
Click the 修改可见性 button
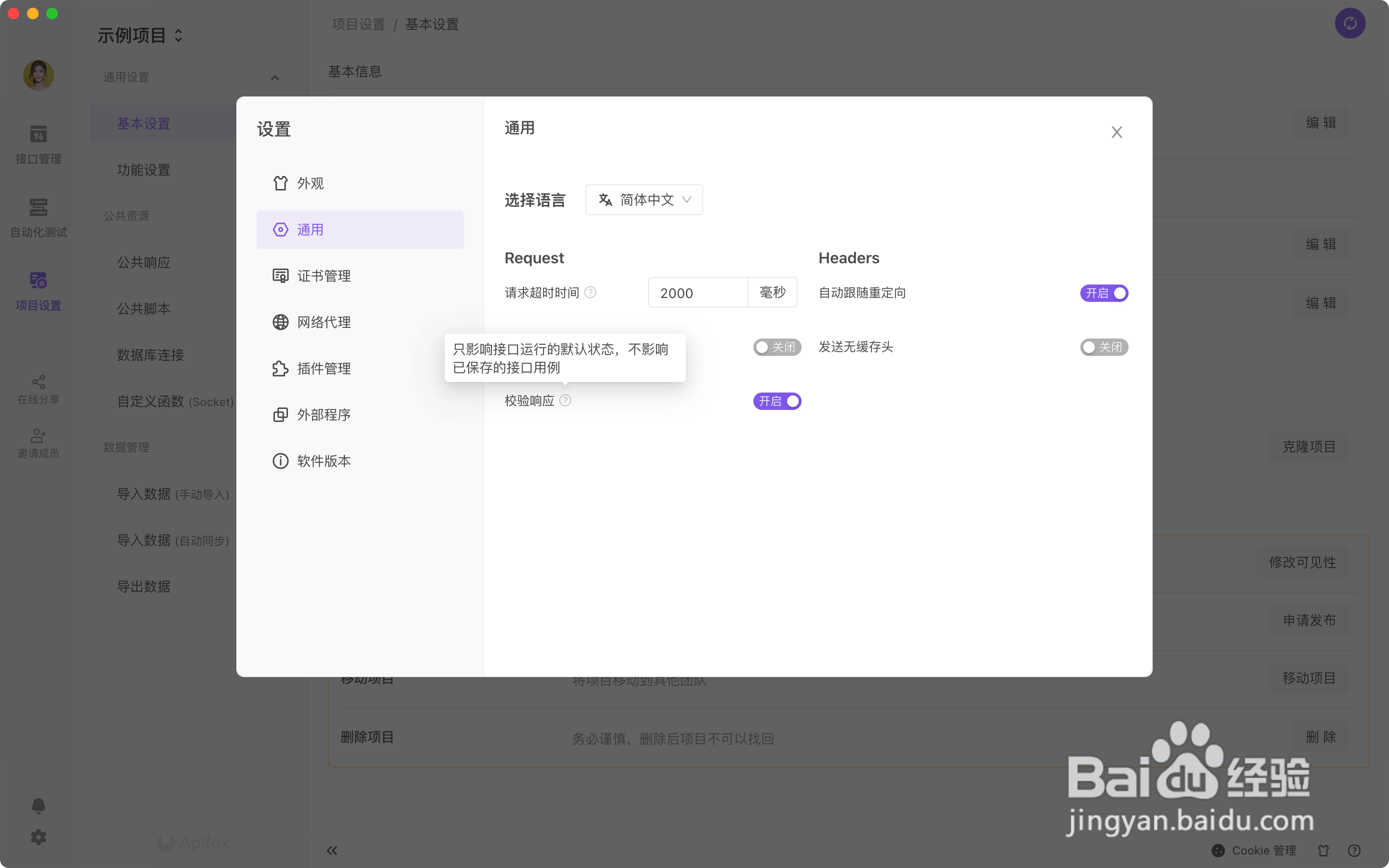click(x=1302, y=562)
